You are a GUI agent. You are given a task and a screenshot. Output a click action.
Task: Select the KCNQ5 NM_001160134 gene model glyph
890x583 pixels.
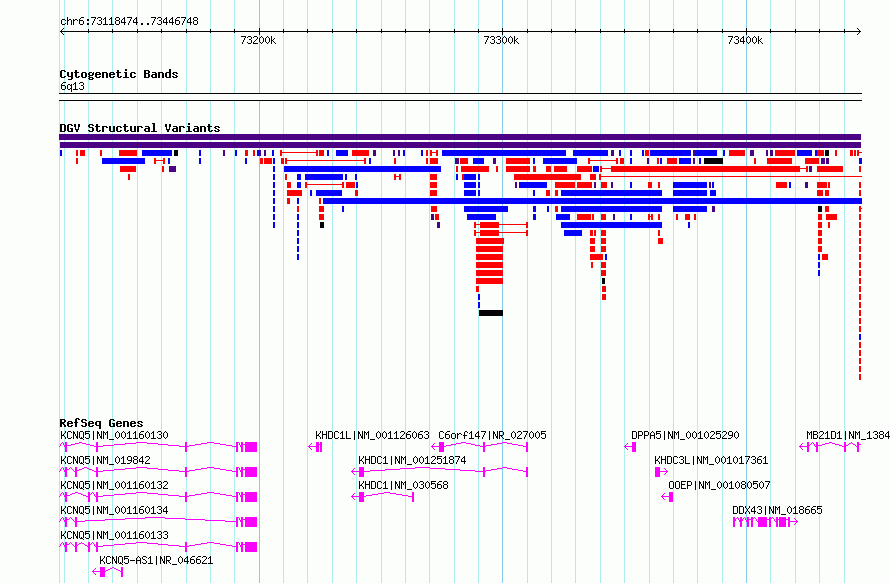(158, 522)
